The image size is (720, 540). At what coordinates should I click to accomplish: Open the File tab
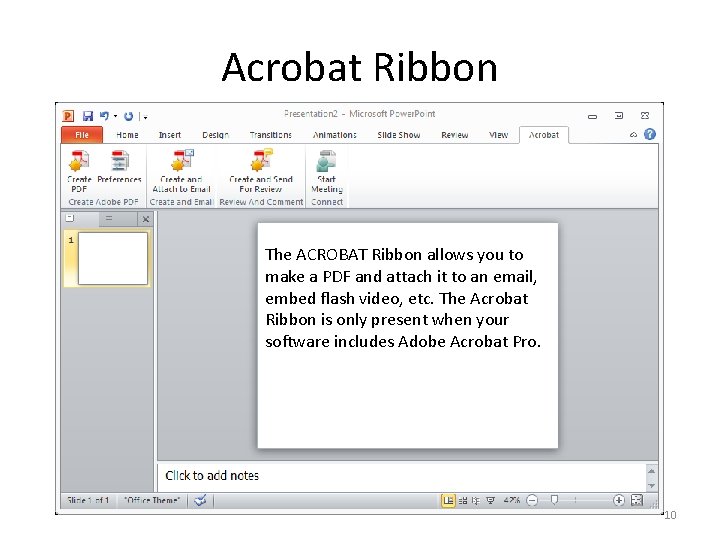click(82, 135)
